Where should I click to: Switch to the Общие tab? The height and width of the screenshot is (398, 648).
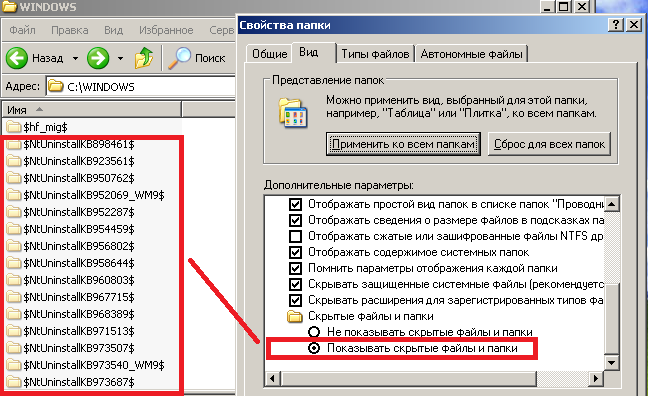pyautogui.click(x=269, y=54)
